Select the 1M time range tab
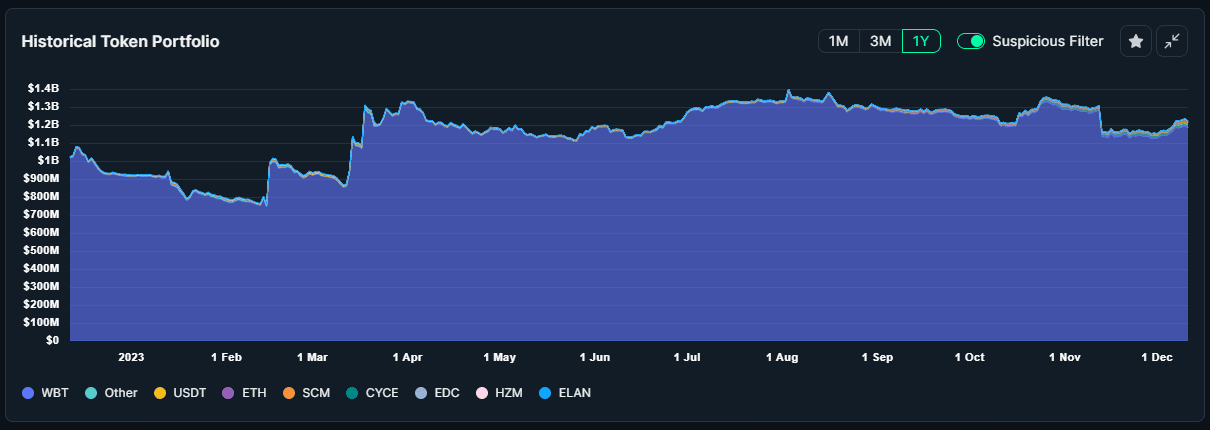 (x=838, y=41)
